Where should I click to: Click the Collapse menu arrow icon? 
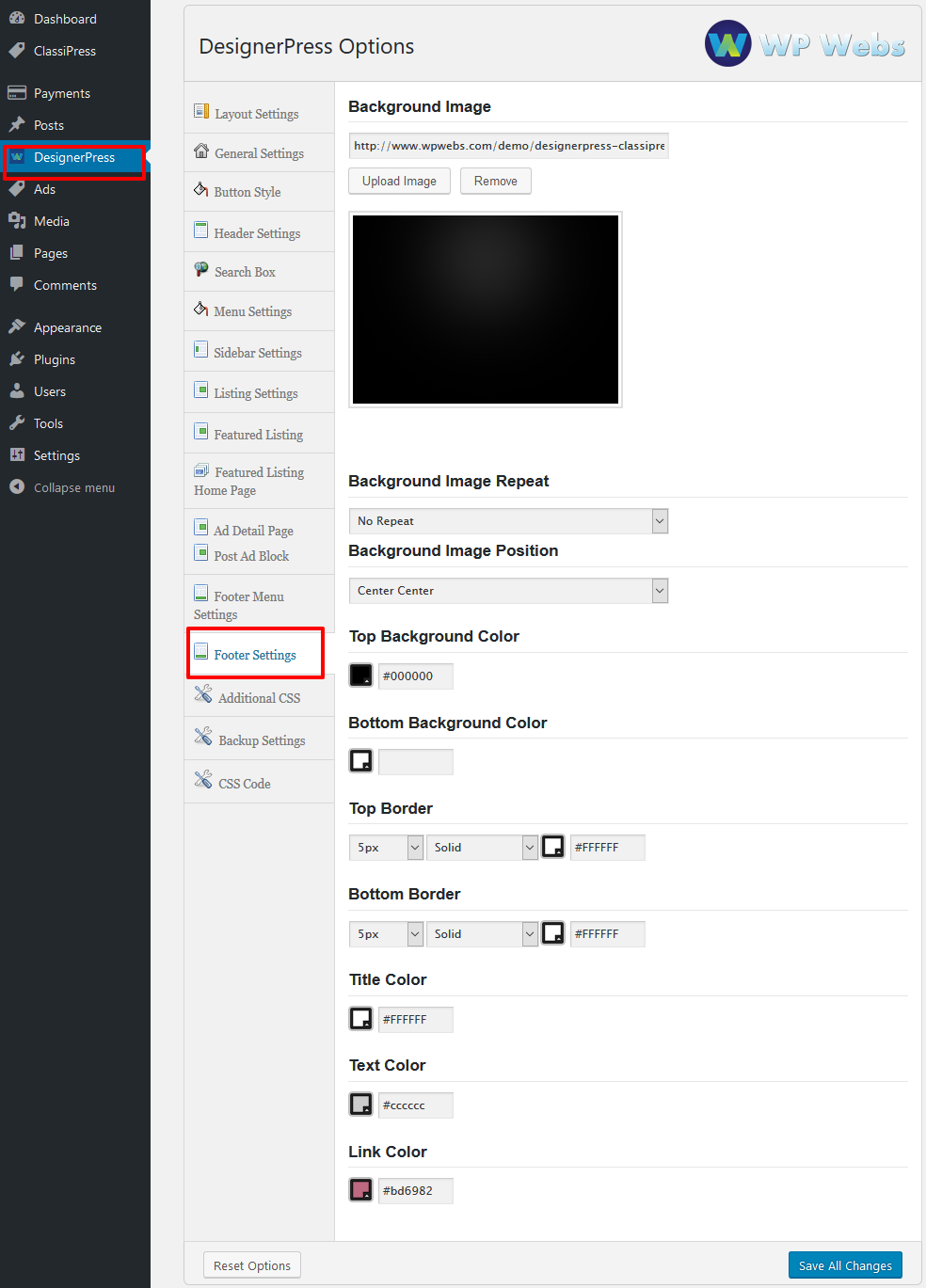click(x=17, y=487)
